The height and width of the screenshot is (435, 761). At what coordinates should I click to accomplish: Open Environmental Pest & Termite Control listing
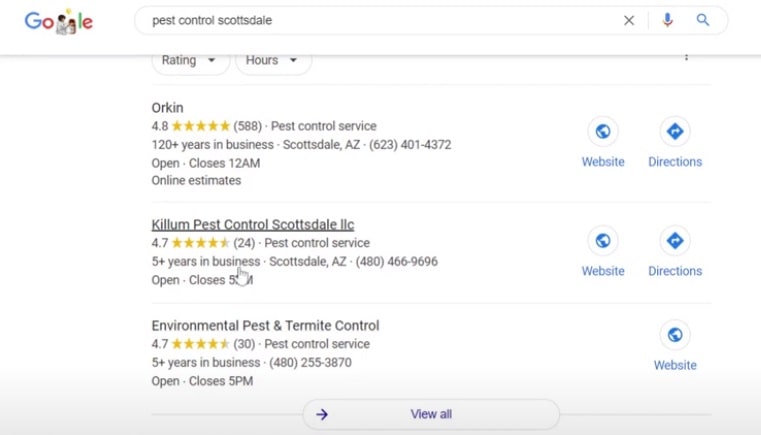265,325
